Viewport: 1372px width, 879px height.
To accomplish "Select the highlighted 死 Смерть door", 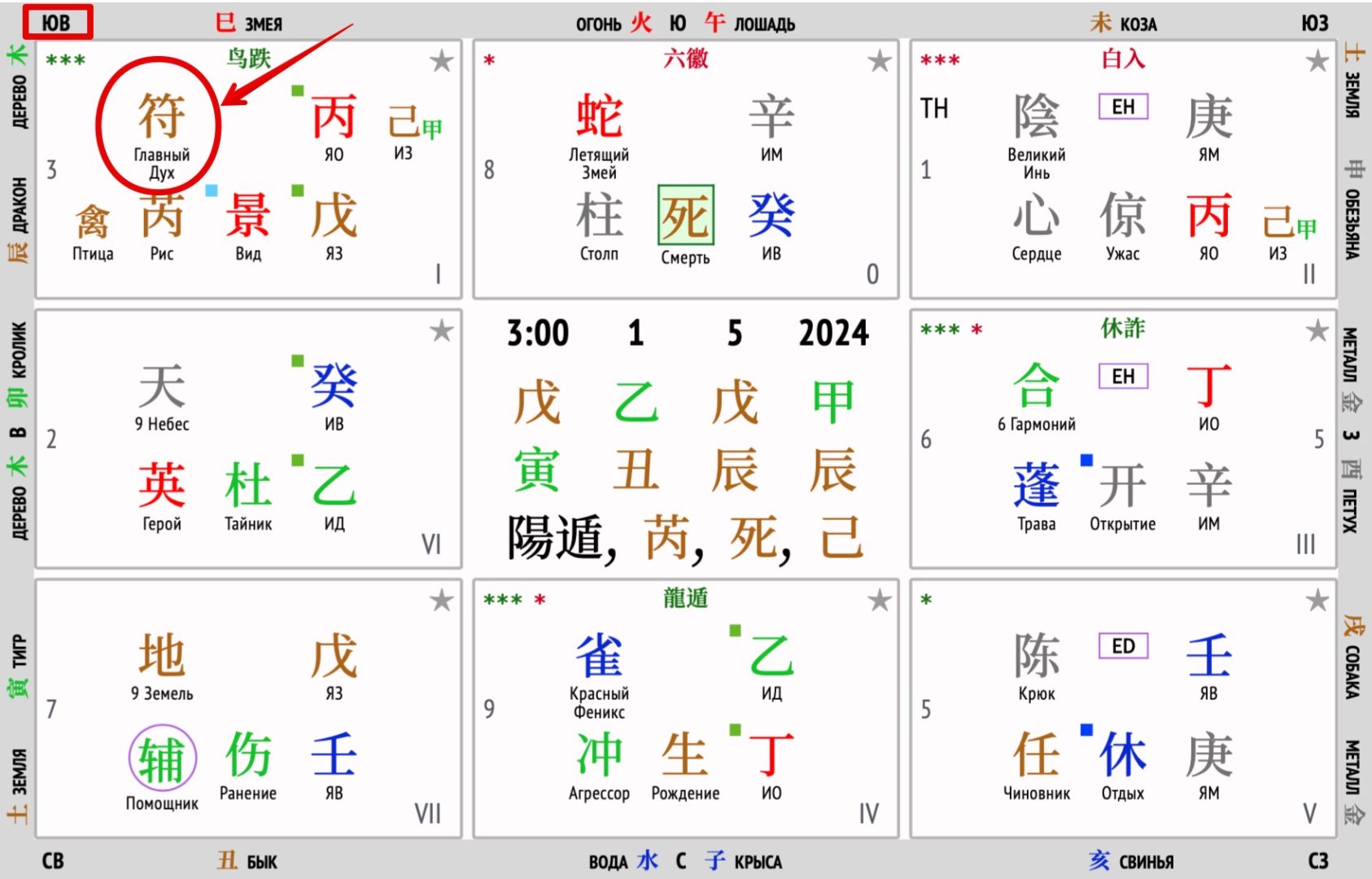I will 685,216.
